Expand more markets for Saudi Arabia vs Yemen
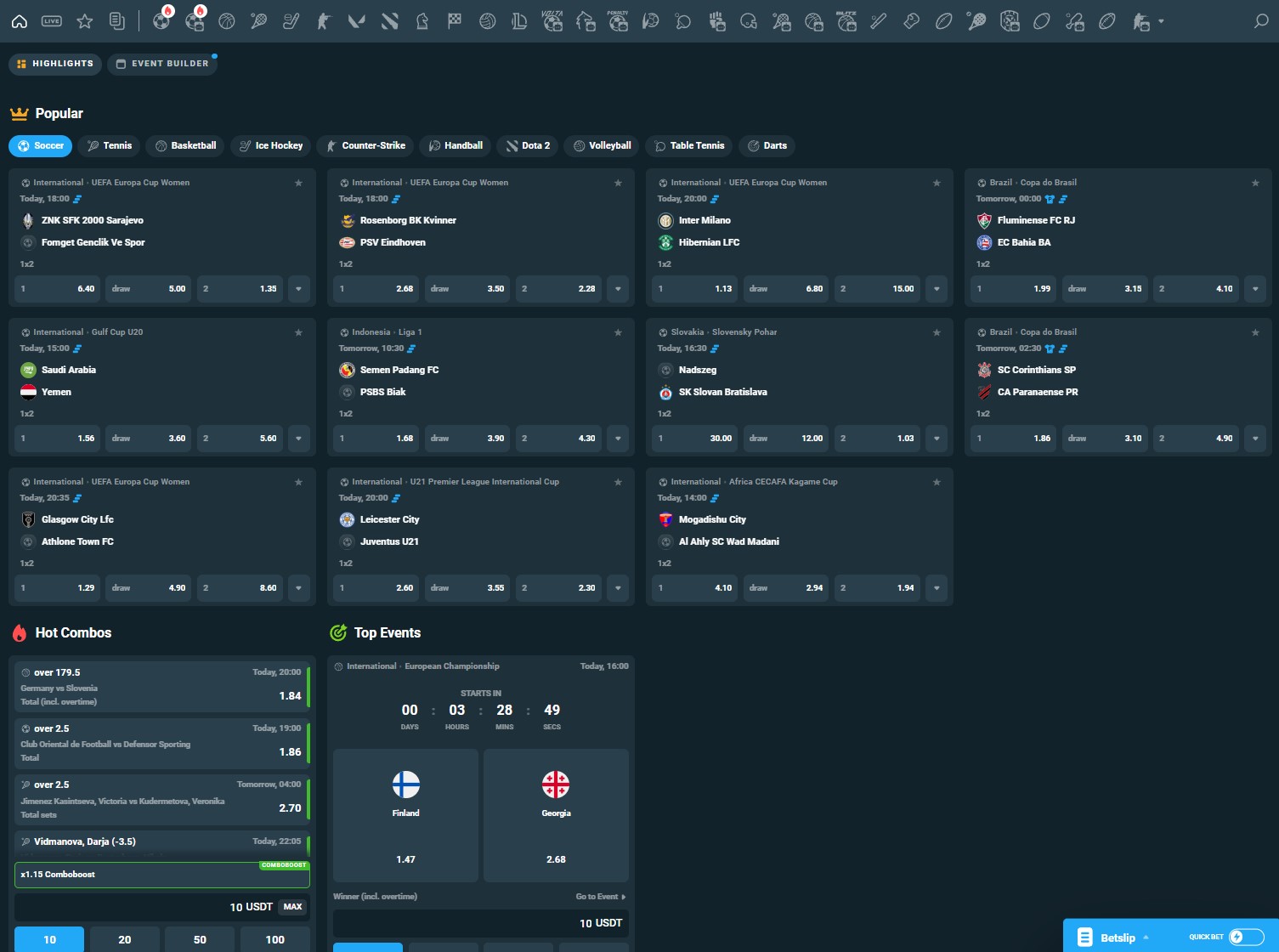1279x952 pixels. coord(298,439)
